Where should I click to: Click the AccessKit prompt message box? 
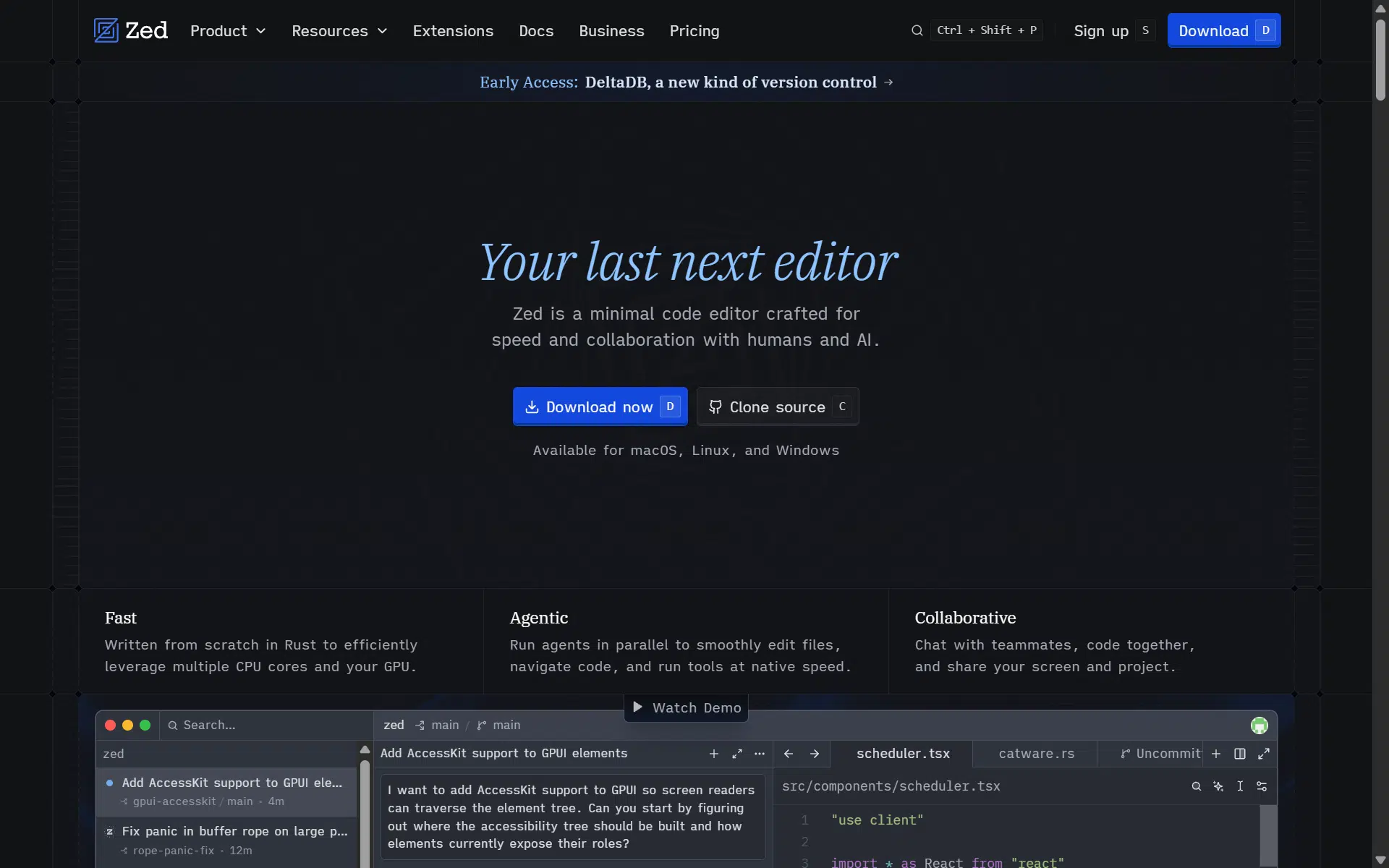click(x=573, y=817)
